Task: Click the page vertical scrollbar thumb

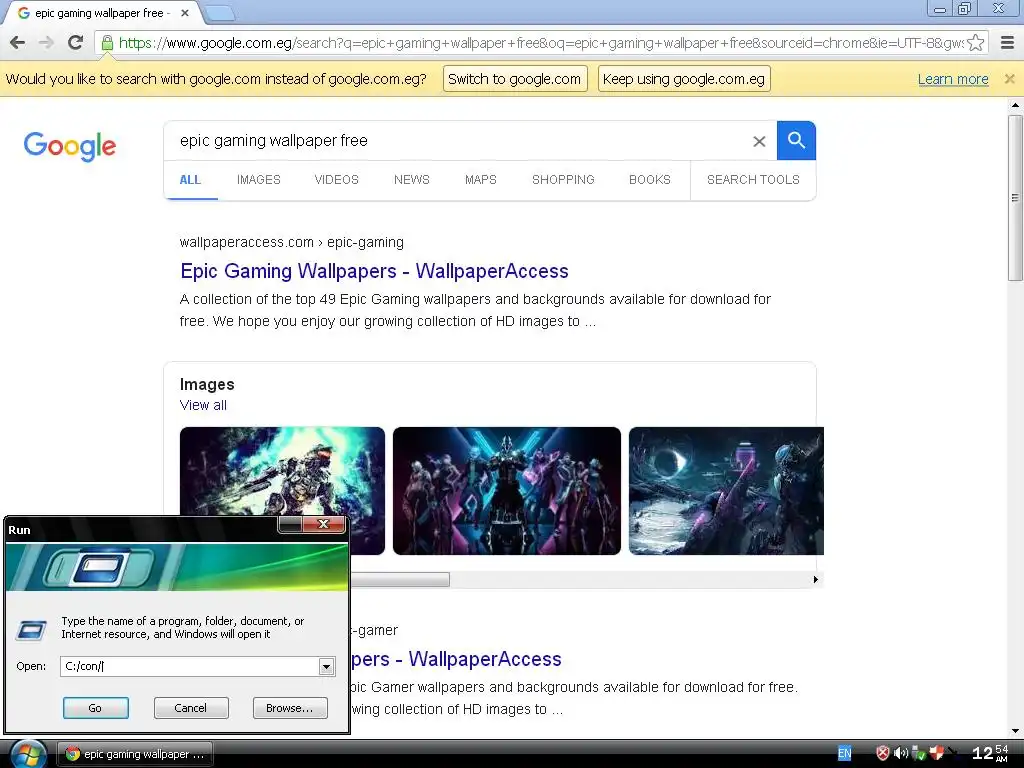Action: pyautogui.click(x=1015, y=198)
